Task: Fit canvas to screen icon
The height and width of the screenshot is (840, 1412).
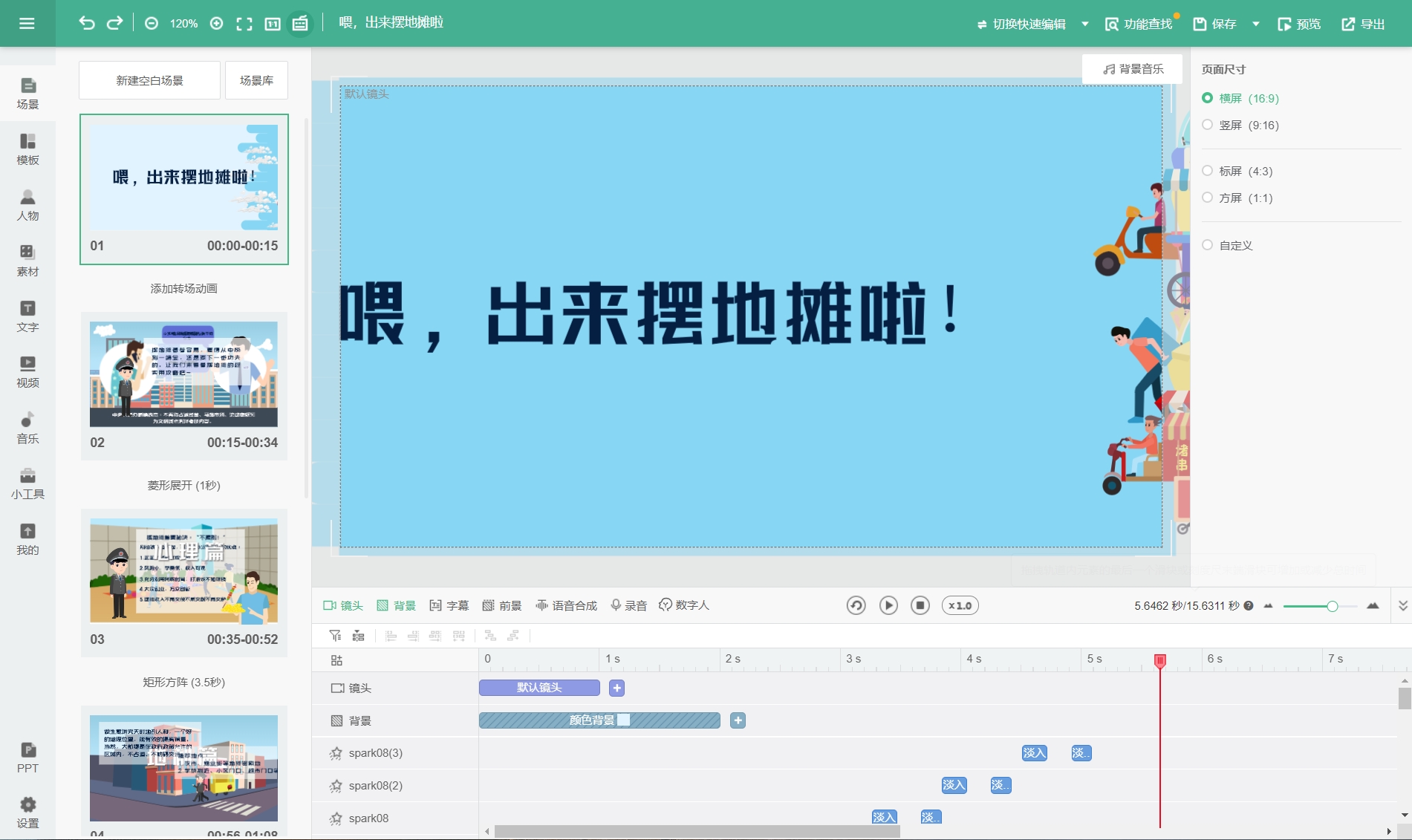Action: pyautogui.click(x=244, y=24)
